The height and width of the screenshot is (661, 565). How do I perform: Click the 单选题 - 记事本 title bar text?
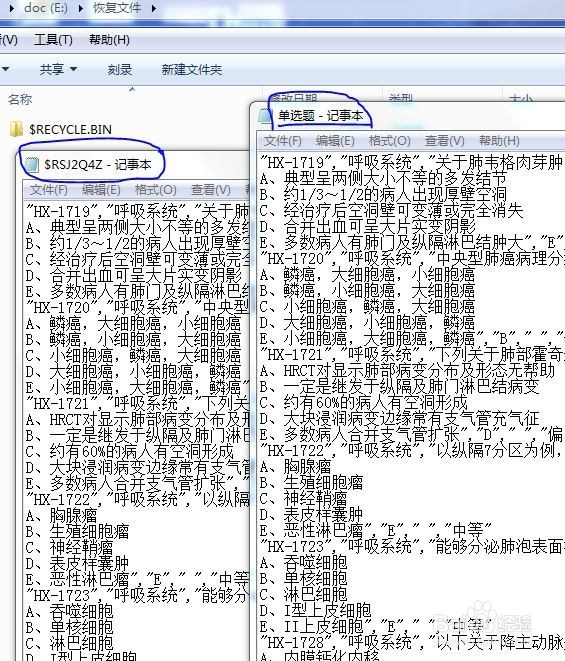click(x=320, y=116)
